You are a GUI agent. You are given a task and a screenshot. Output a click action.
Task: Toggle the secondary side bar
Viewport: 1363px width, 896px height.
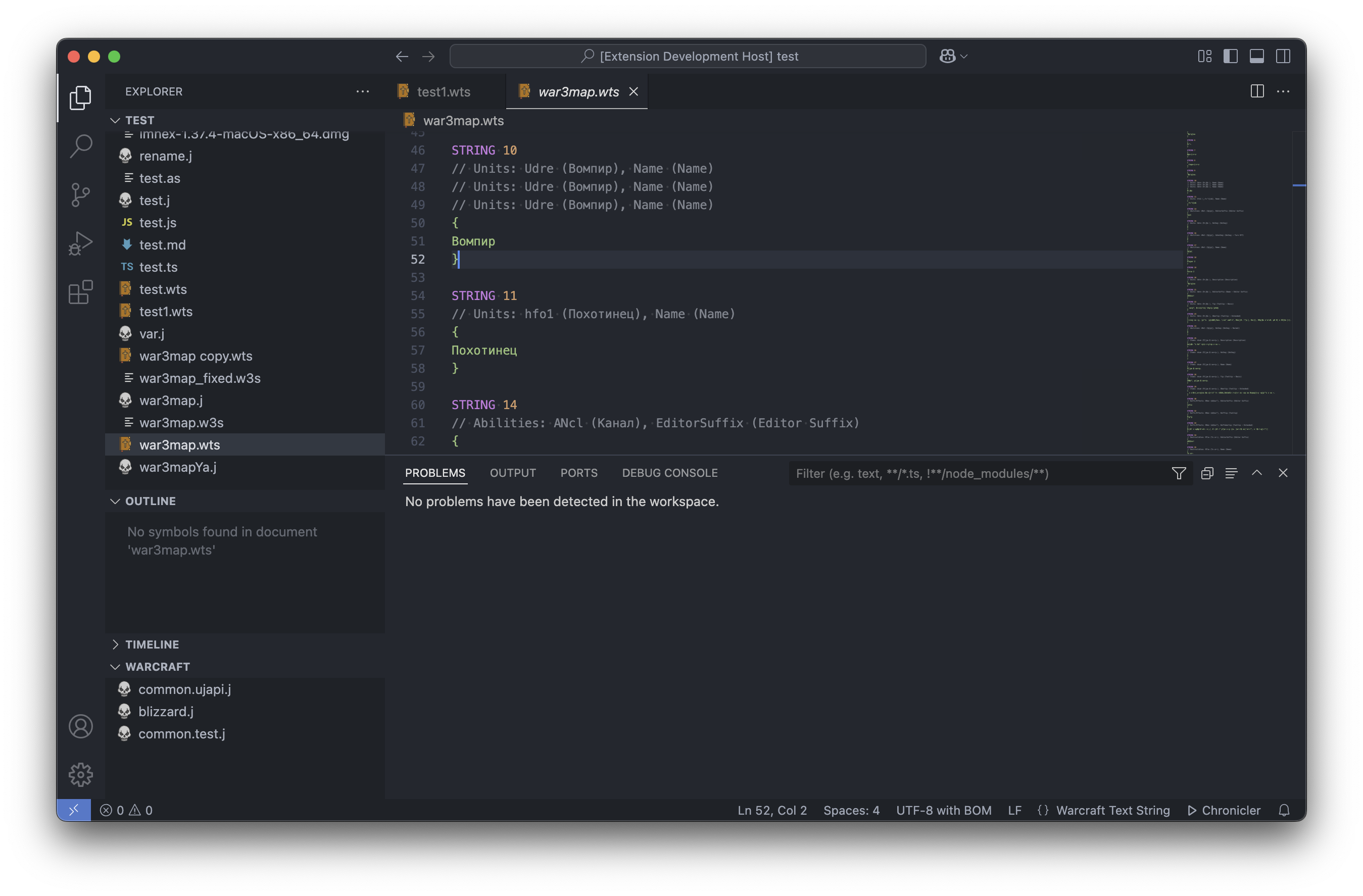click(x=1283, y=56)
